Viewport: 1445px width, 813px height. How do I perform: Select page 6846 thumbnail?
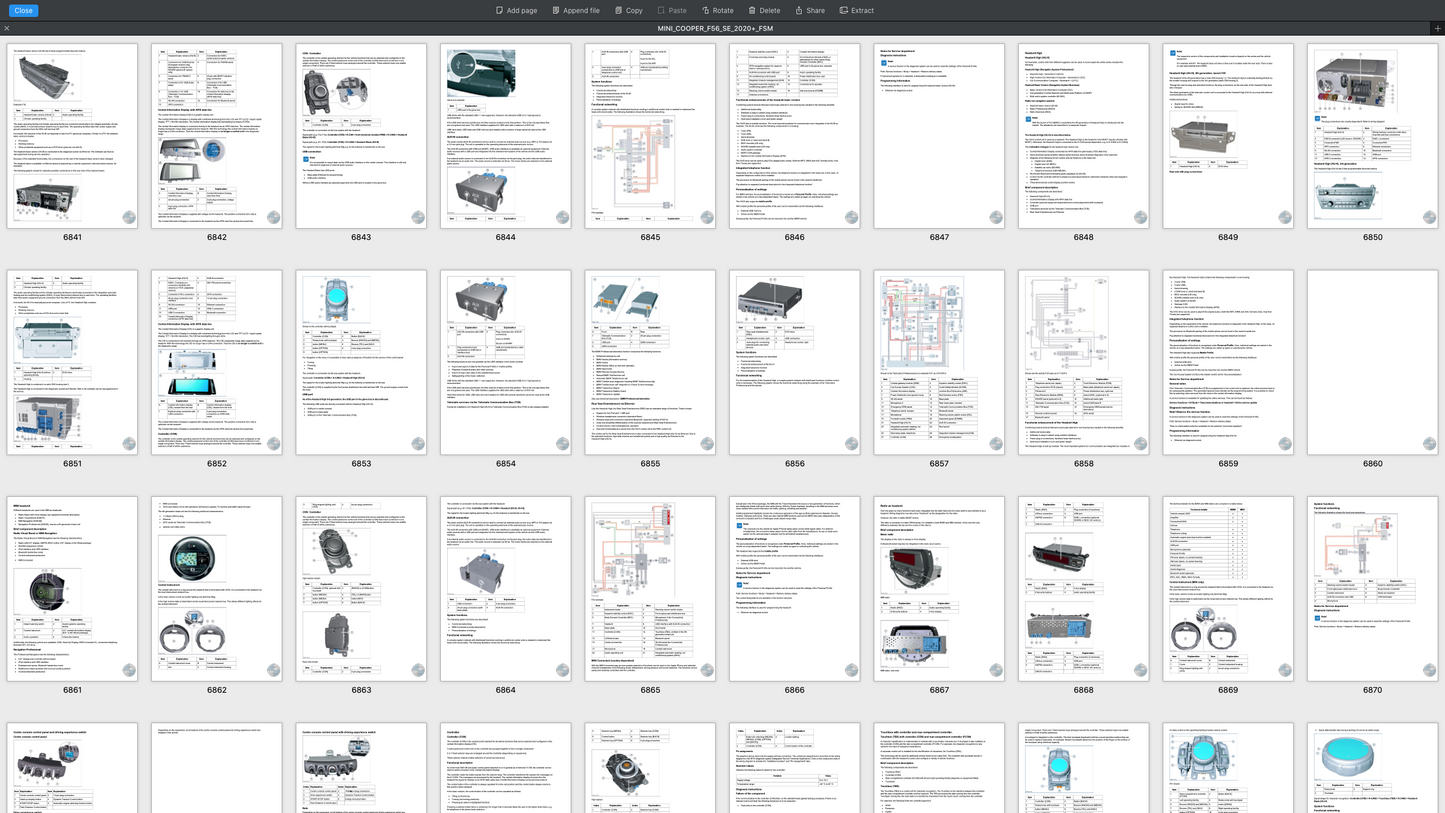(x=795, y=135)
